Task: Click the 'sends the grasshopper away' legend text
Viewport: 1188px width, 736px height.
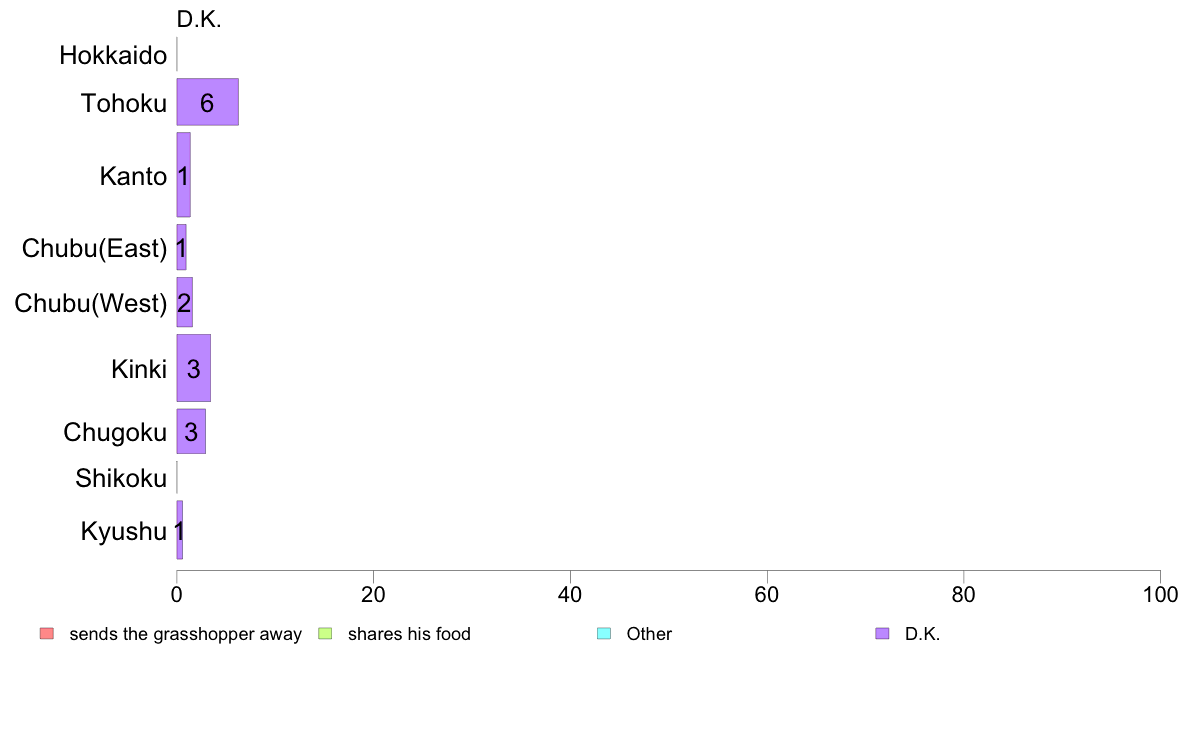Action: (186, 634)
